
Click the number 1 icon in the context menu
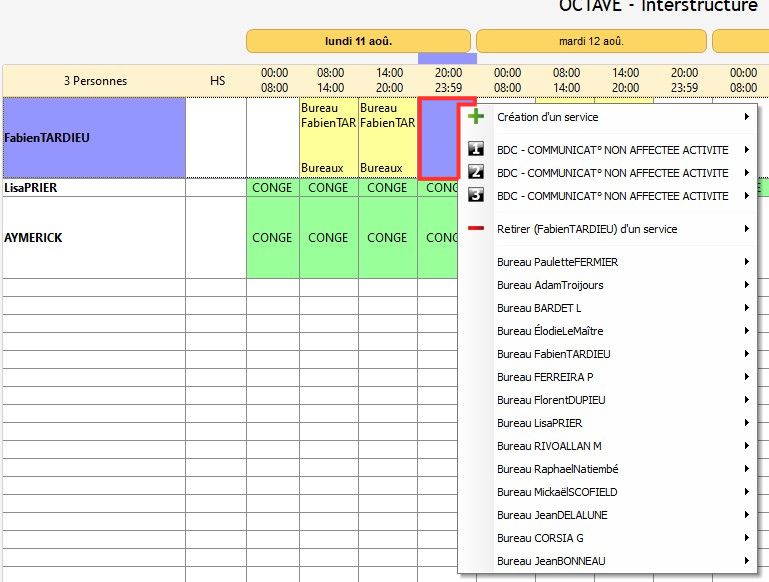pyautogui.click(x=476, y=150)
